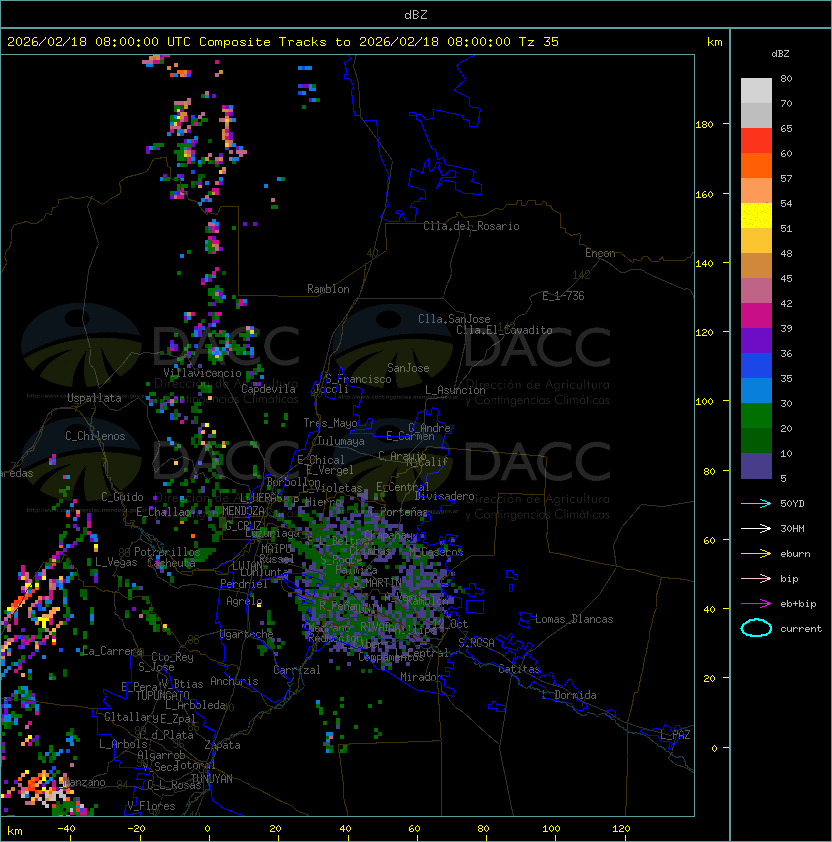Select the 'Ugarteche' label
The height and width of the screenshot is (842, 832).
pyautogui.click(x=247, y=634)
